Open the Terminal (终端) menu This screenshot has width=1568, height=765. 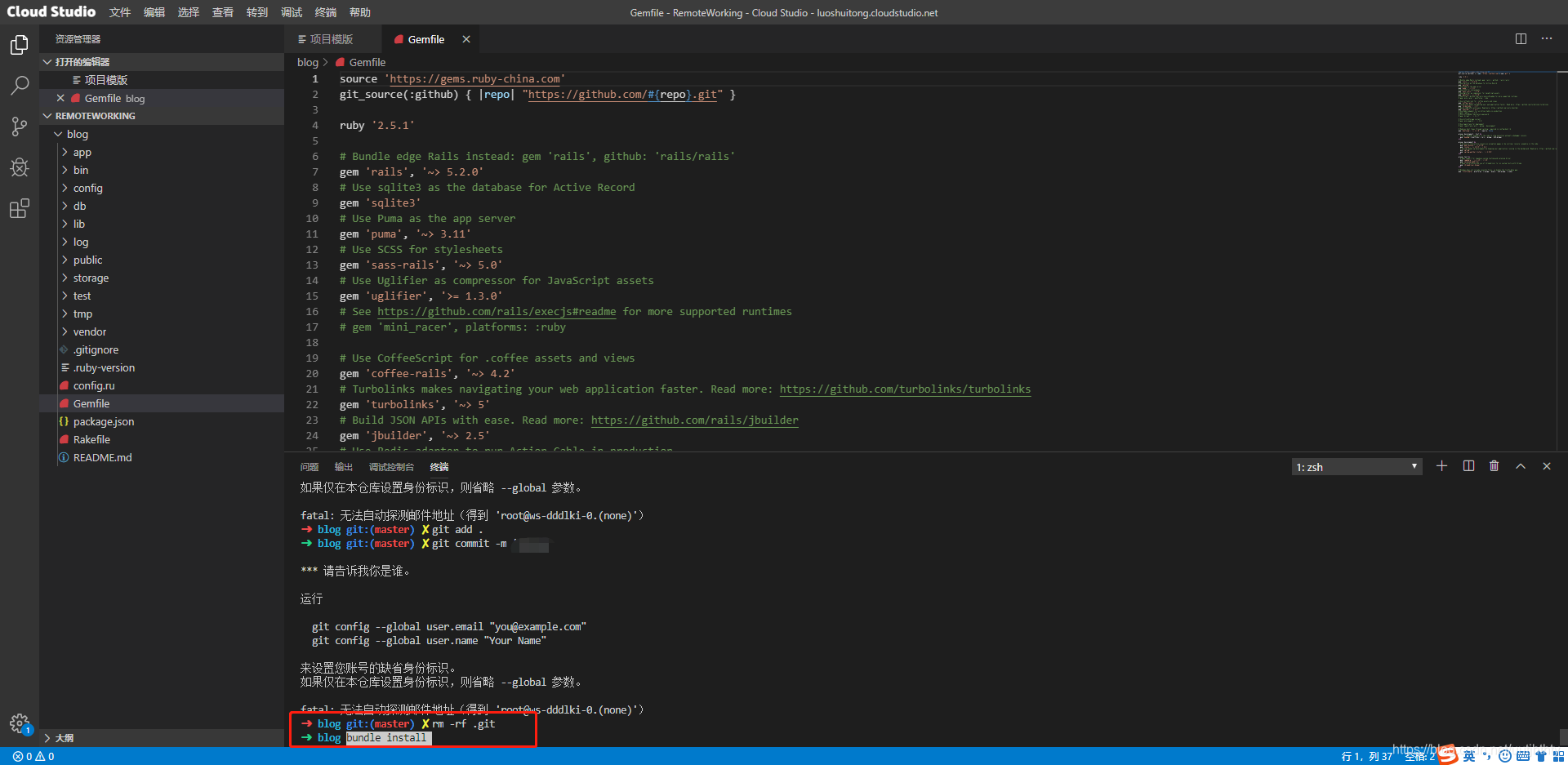326,12
